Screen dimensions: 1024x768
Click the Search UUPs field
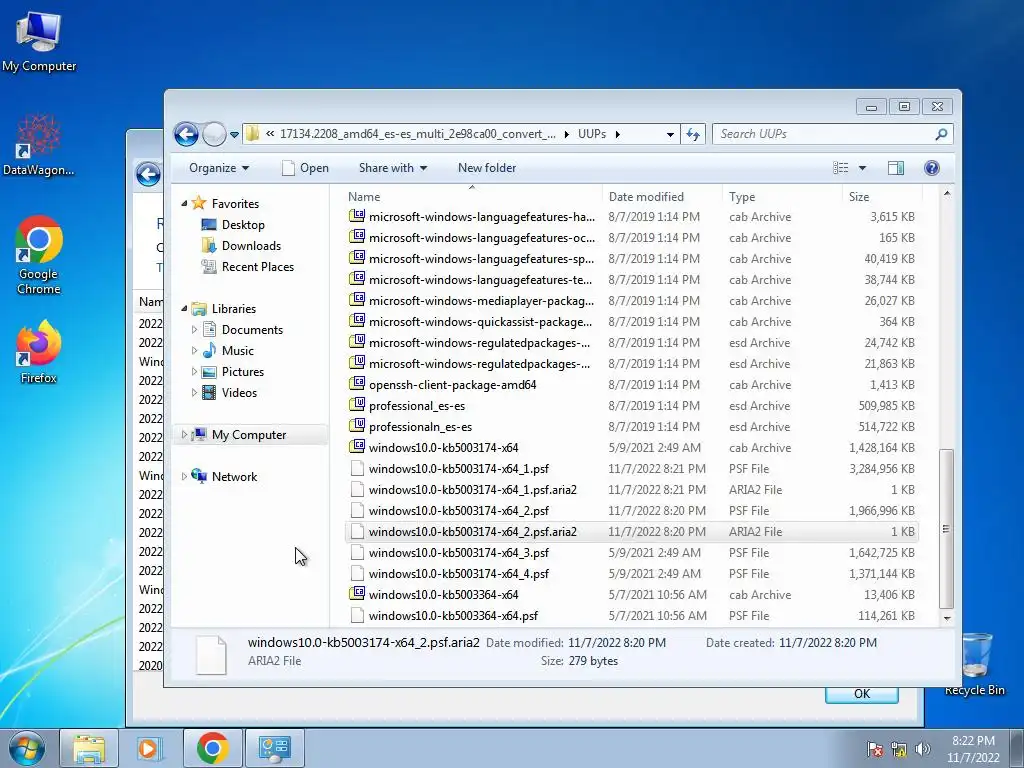[825, 134]
